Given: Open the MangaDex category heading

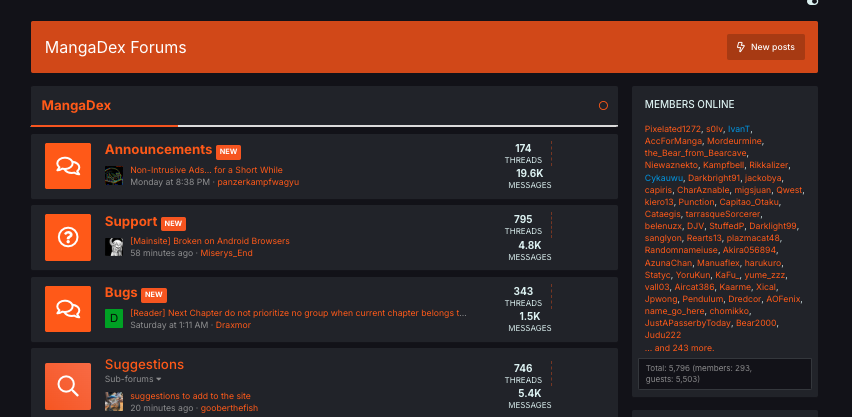Looking at the screenshot, I should coord(76,105).
